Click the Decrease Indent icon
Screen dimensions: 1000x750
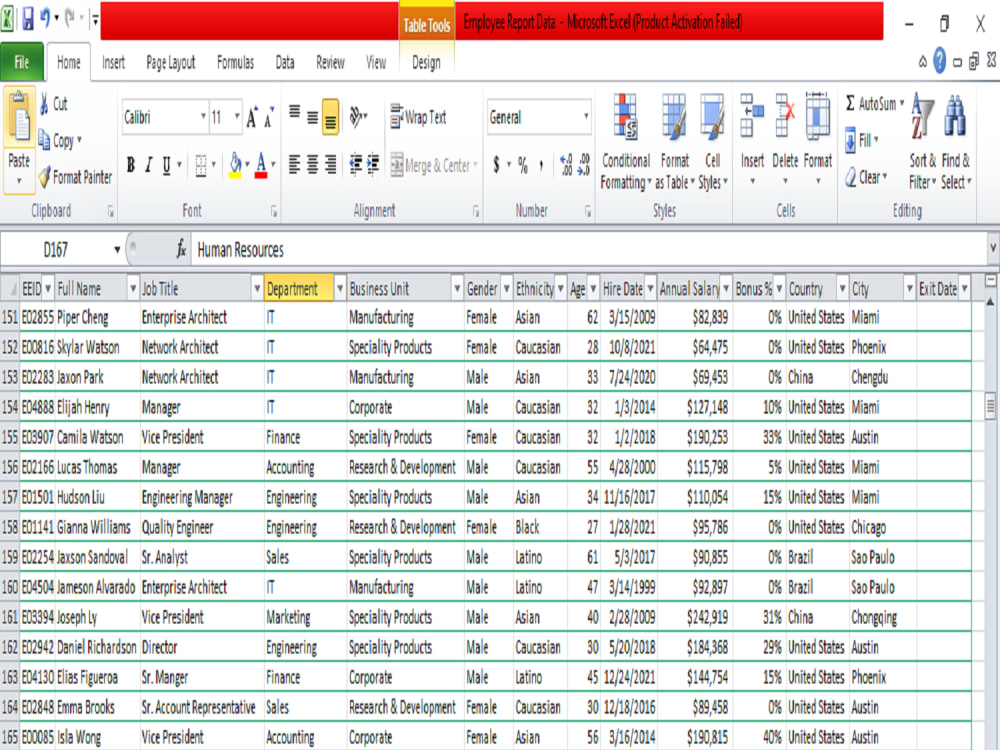(356, 165)
